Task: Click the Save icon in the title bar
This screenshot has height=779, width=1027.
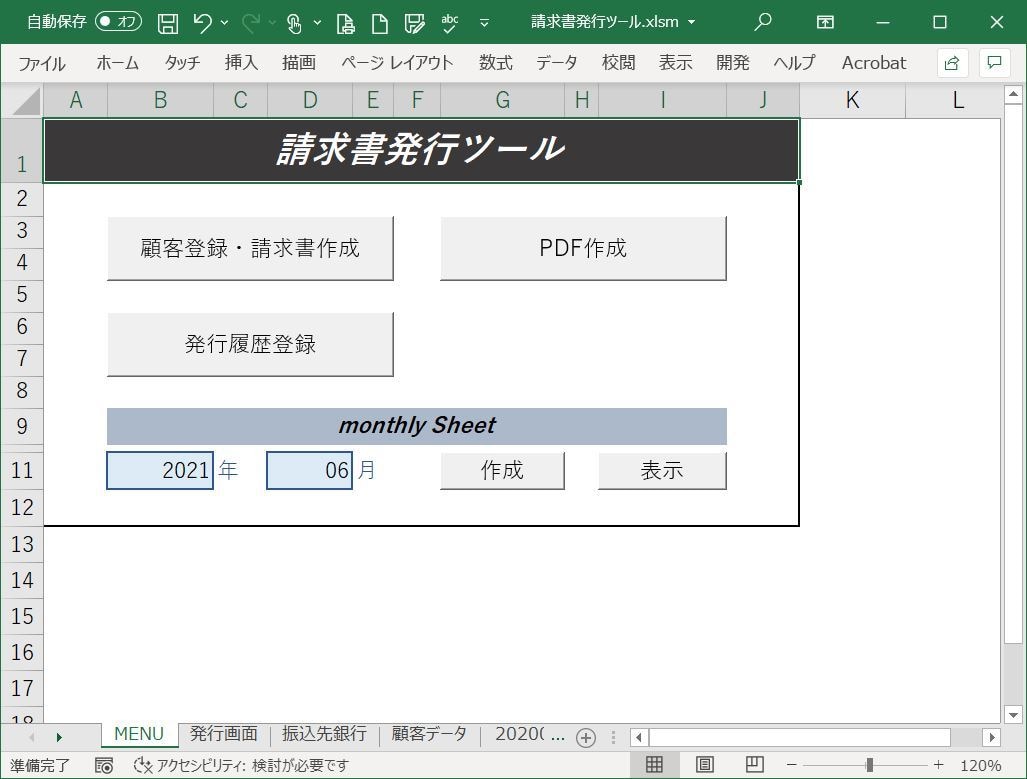Action: tap(168, 23)
